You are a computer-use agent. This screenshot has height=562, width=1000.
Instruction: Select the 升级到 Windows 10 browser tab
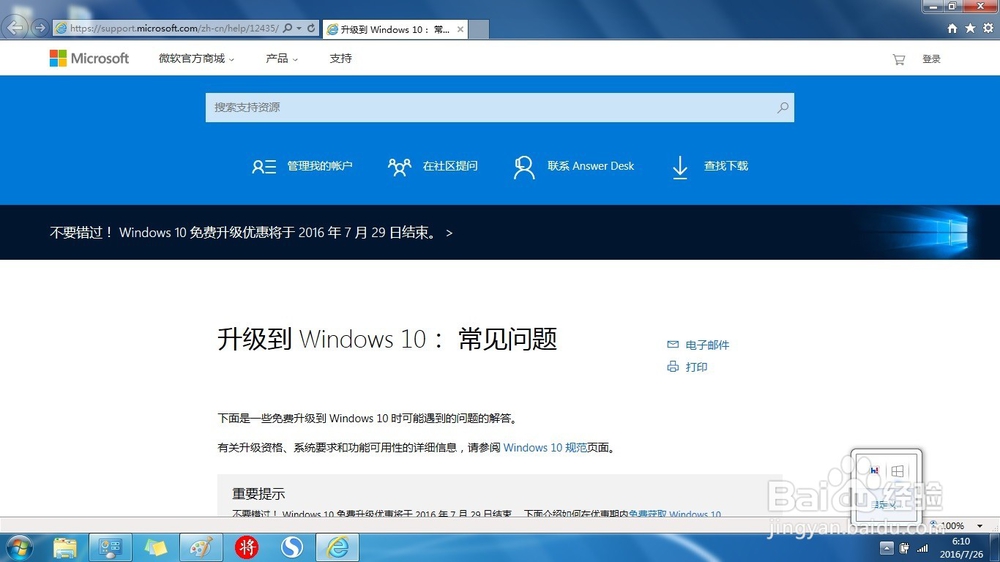tap(395, 29)
